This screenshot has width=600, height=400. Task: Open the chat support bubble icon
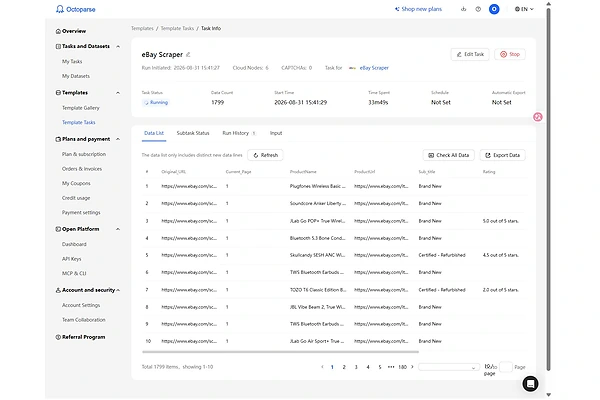[530, 384]
